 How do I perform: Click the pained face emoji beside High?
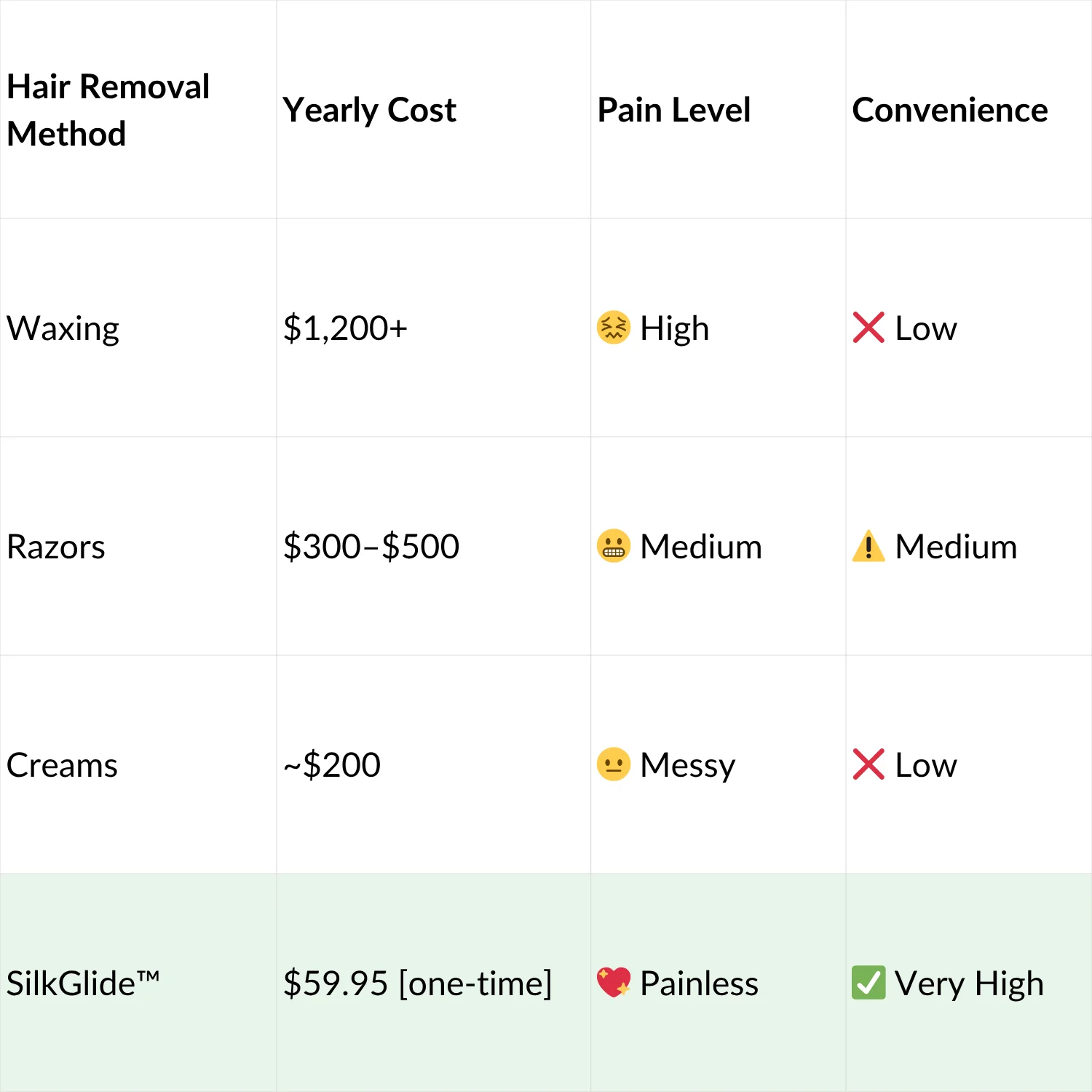pyautogui.click(x=614, y=328)
